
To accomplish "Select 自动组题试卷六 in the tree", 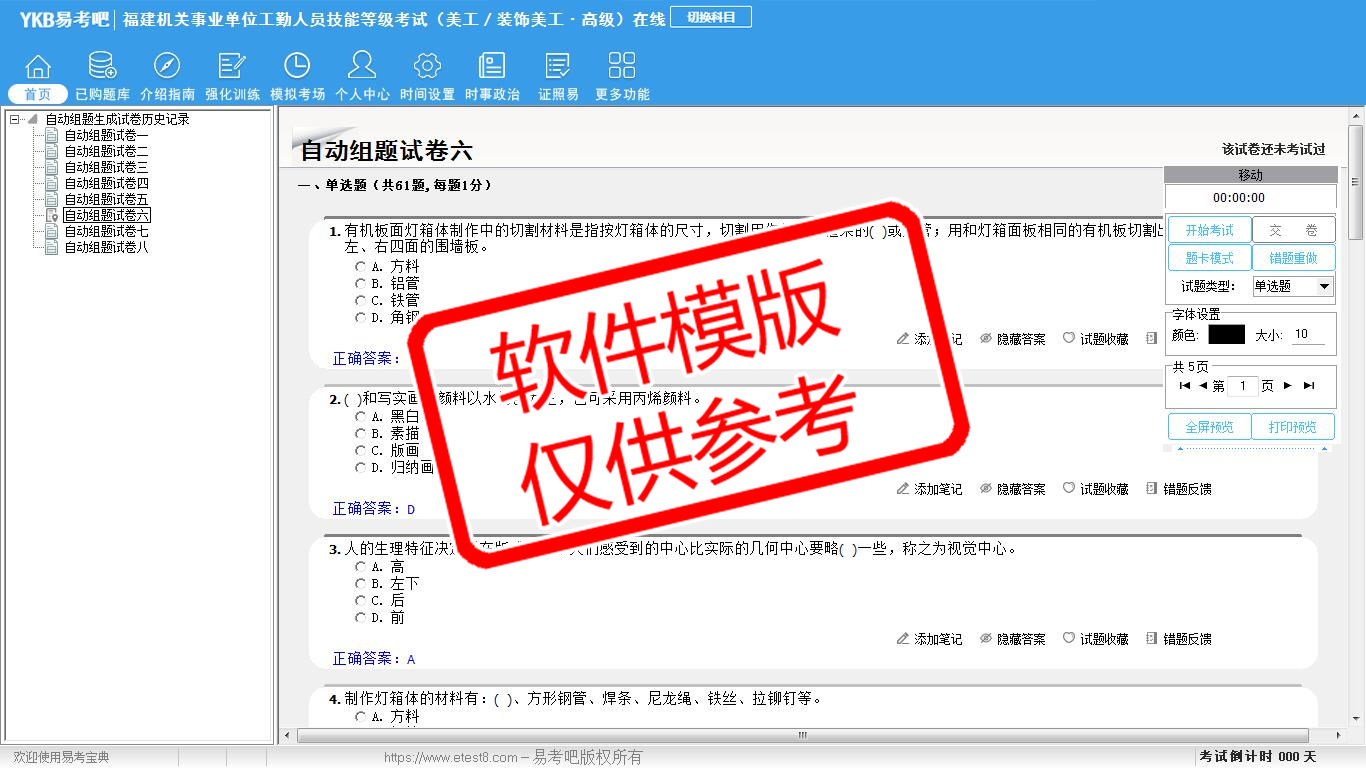I will (x=106, y=215).
